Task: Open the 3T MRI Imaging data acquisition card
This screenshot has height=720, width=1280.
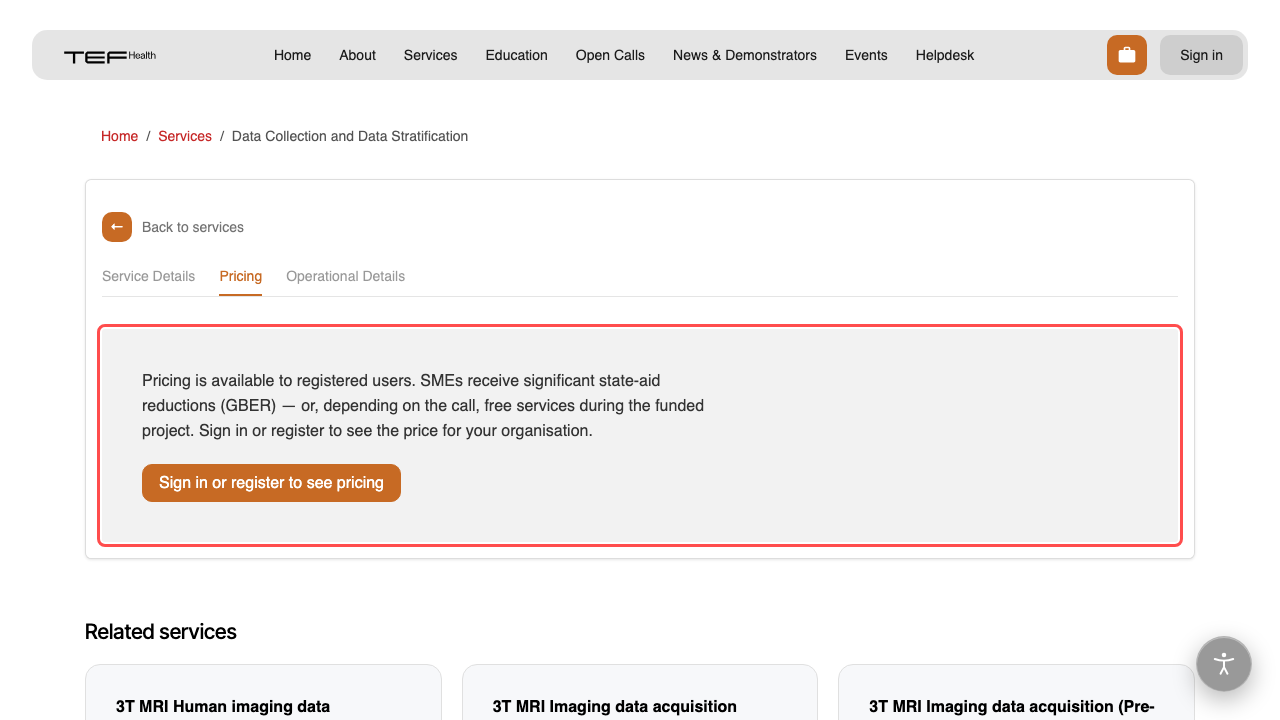Action: [640, 693]
